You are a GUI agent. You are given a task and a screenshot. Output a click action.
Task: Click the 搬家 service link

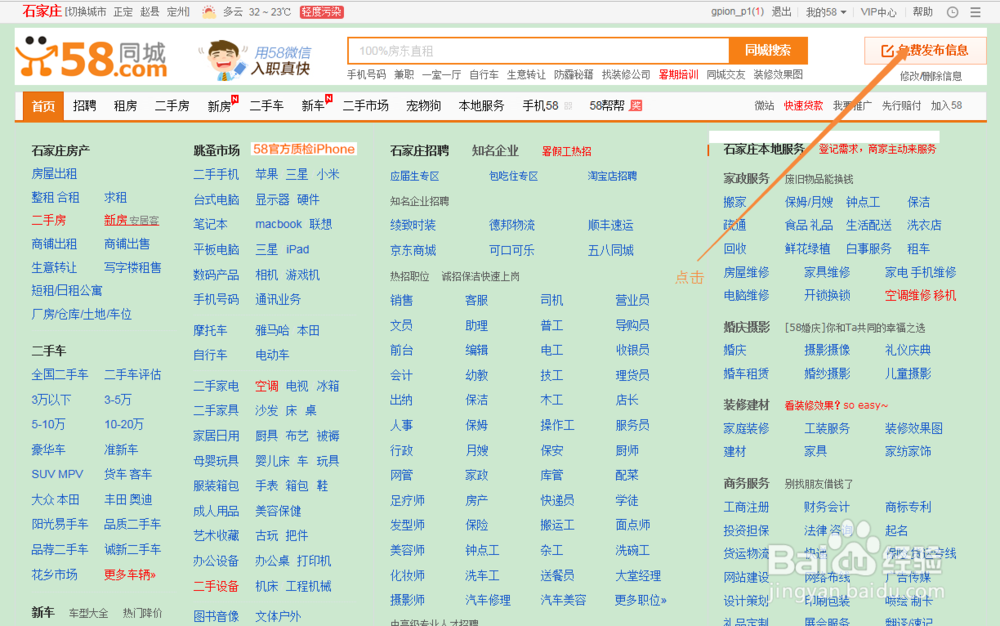[735, 203]
